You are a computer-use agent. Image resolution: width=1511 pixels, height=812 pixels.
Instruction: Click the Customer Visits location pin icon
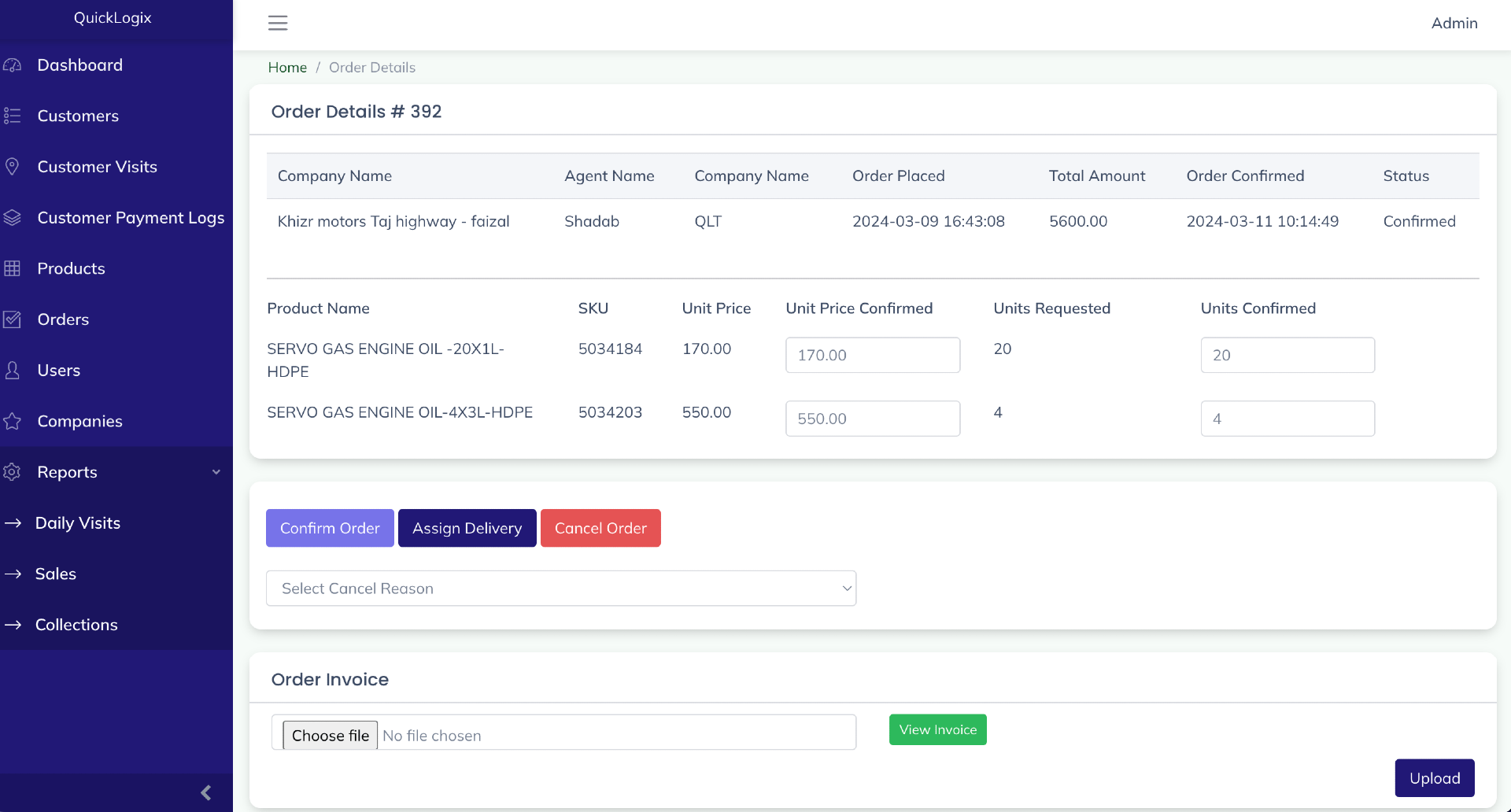[x=13, y=167]
